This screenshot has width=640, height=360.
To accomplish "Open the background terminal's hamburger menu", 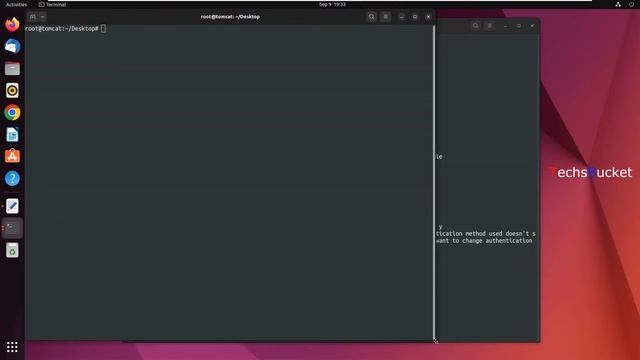I will coord(489,26).
